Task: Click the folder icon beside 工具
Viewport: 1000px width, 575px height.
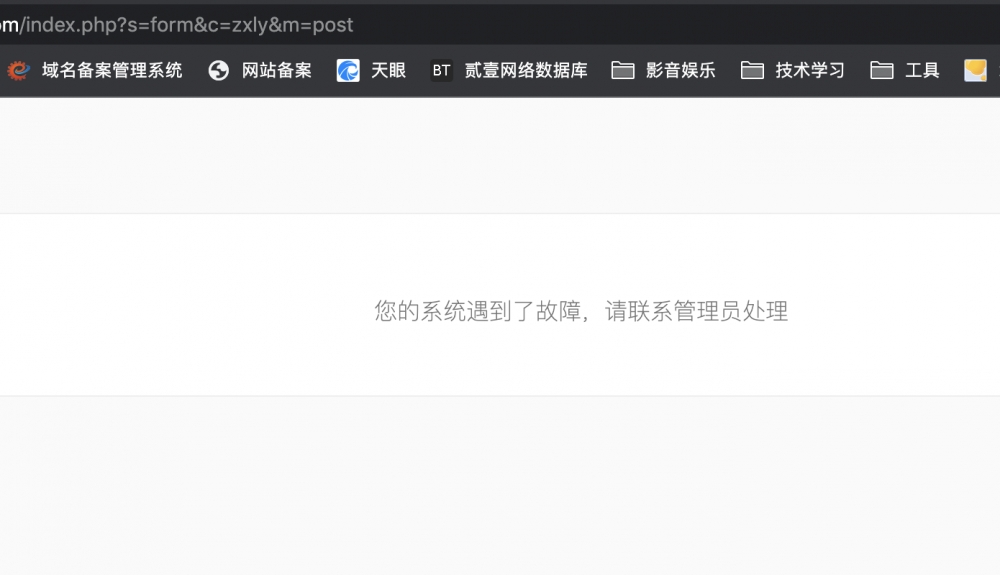Action: 881,70
